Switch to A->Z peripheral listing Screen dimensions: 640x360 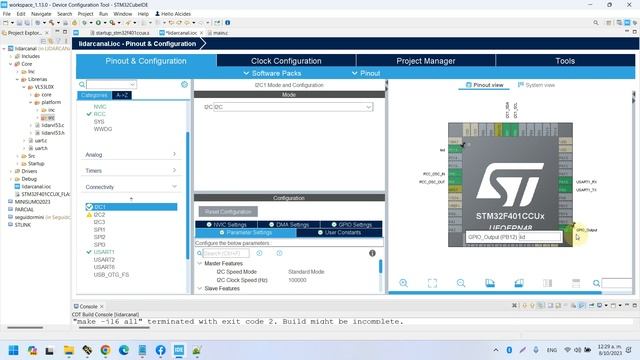tap(122, 95)
